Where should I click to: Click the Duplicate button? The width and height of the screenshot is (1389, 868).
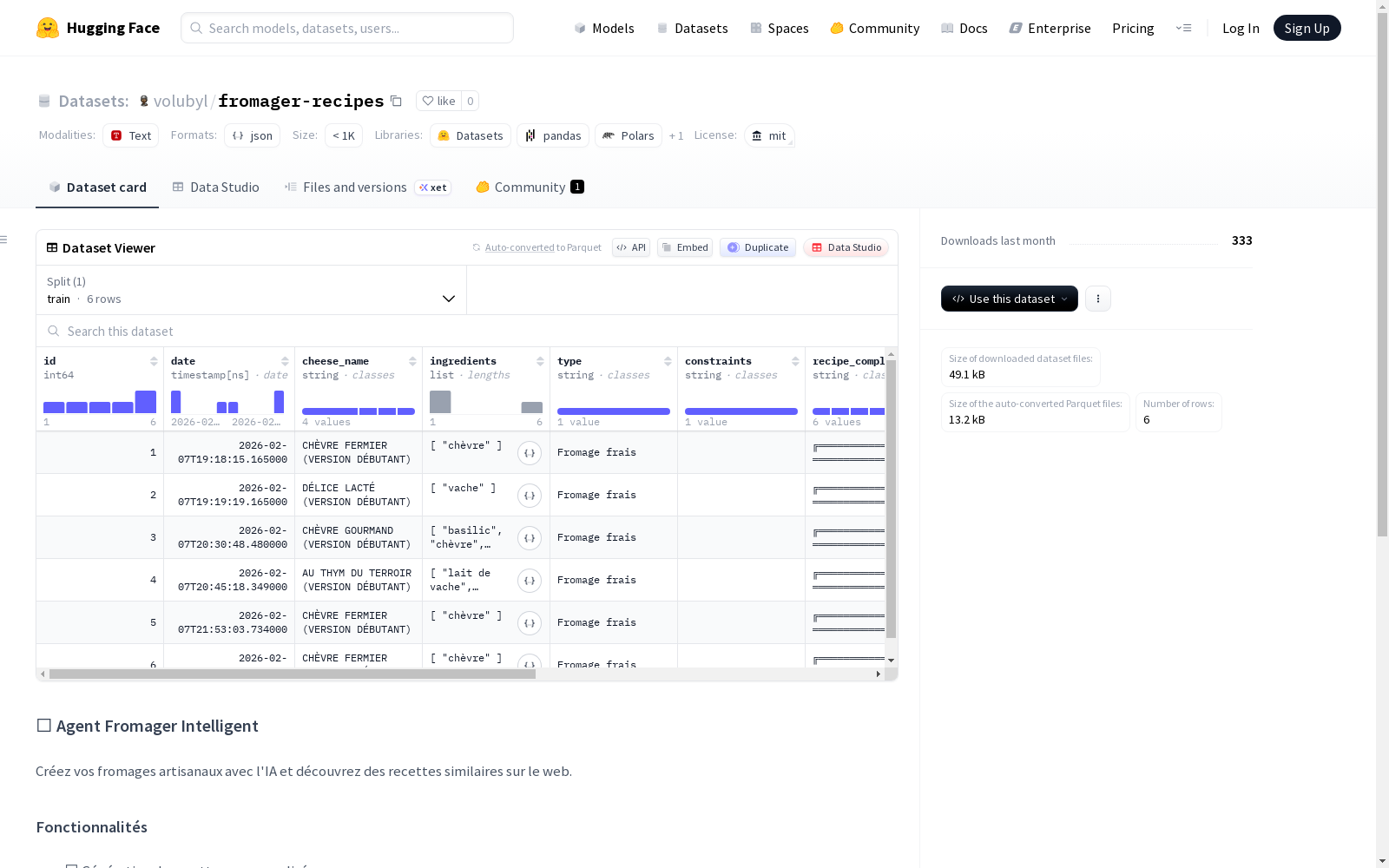click(758, 247)
